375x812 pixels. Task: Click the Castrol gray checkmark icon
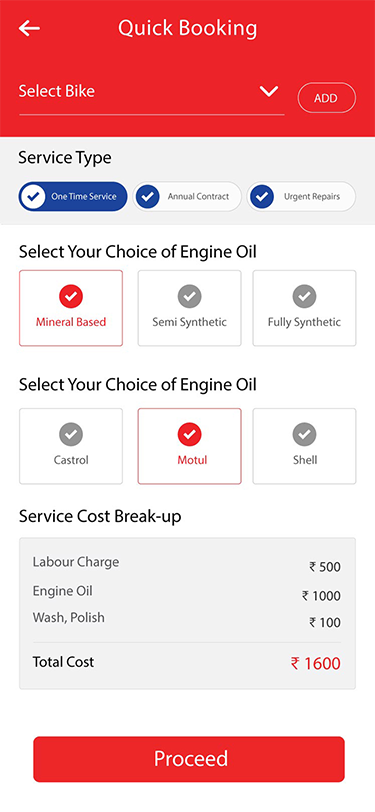tap(71, 434)
